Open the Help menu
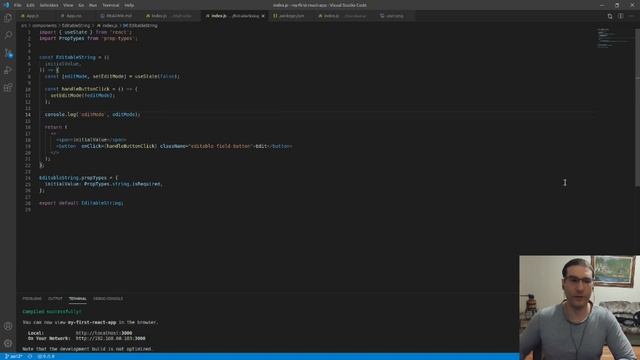 tap(129, 5)
